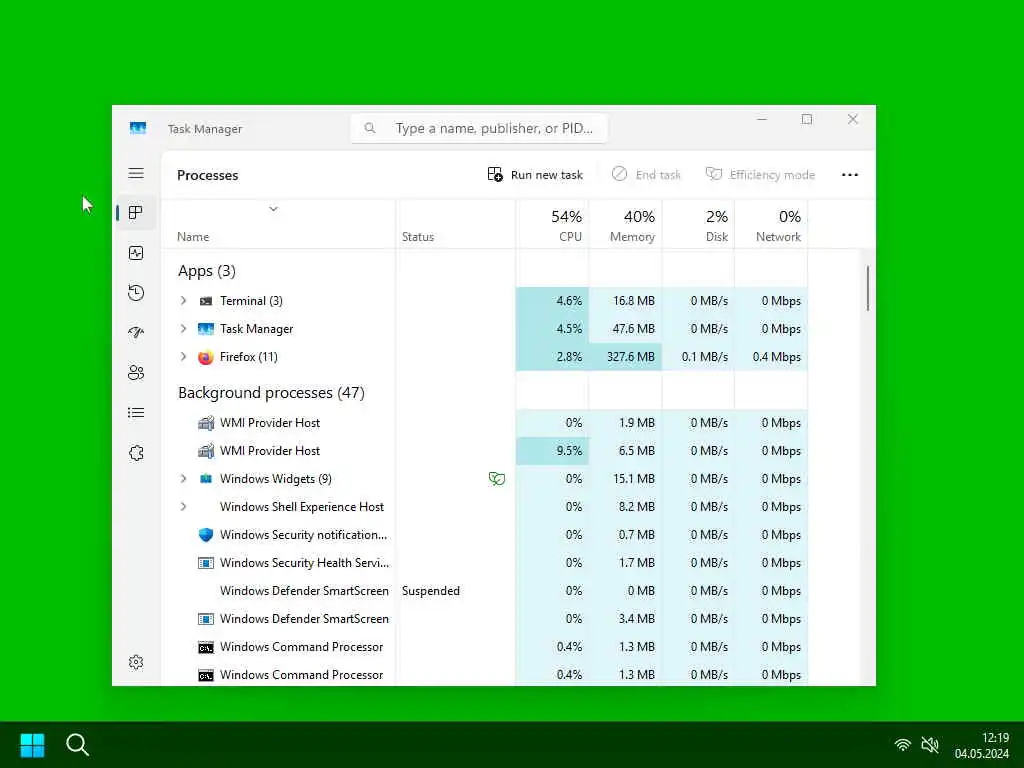Open the hamburger navigation menu
This screenshot has height=768, width=1024.
coord(136,173)
